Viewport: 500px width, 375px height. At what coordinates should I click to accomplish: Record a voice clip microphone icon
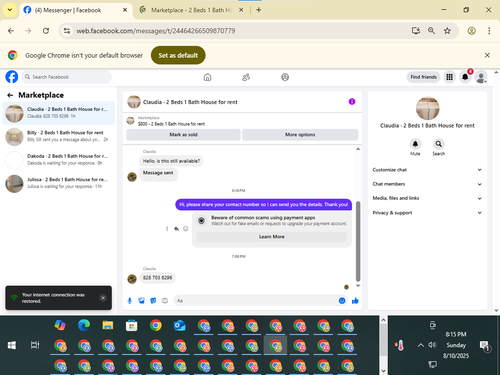click(x=130, y=301)
